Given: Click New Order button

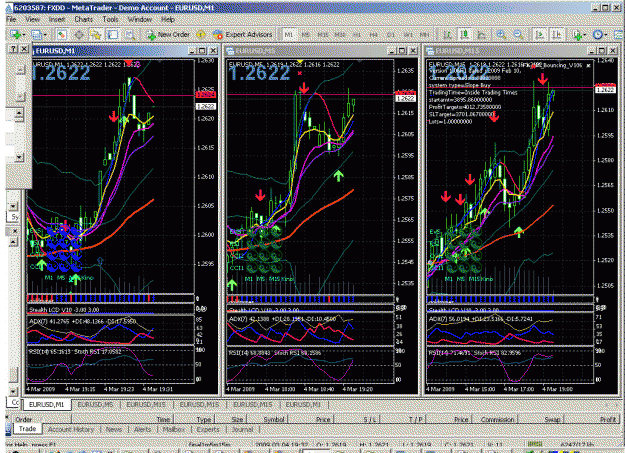Looking at the screenshot, I should coord(168,35).
